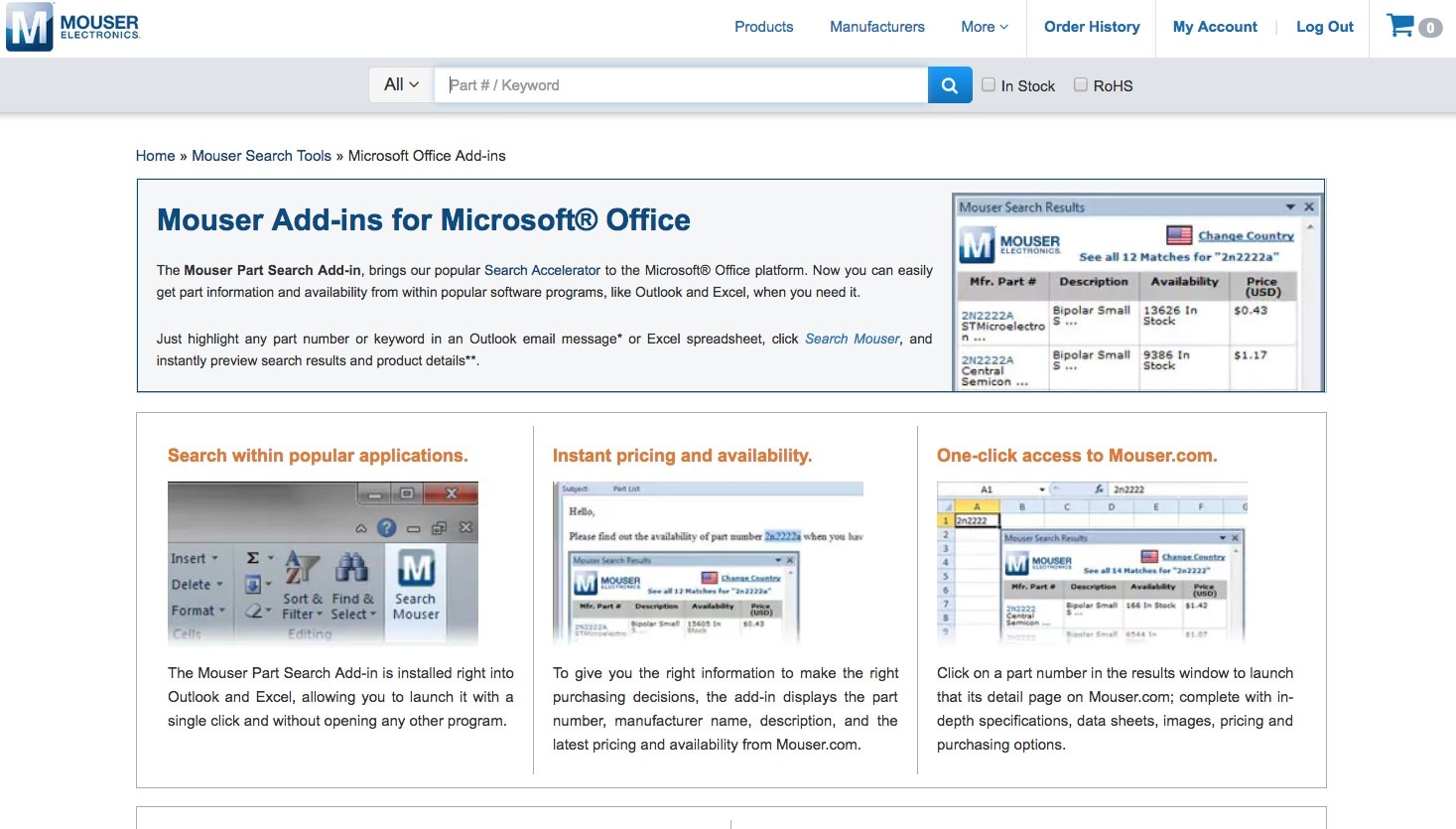Image resolution: width=1456 pixels, height=829 pixels.
Task: Click the Outlook email pricing screenshot
Action: (708, 563)
